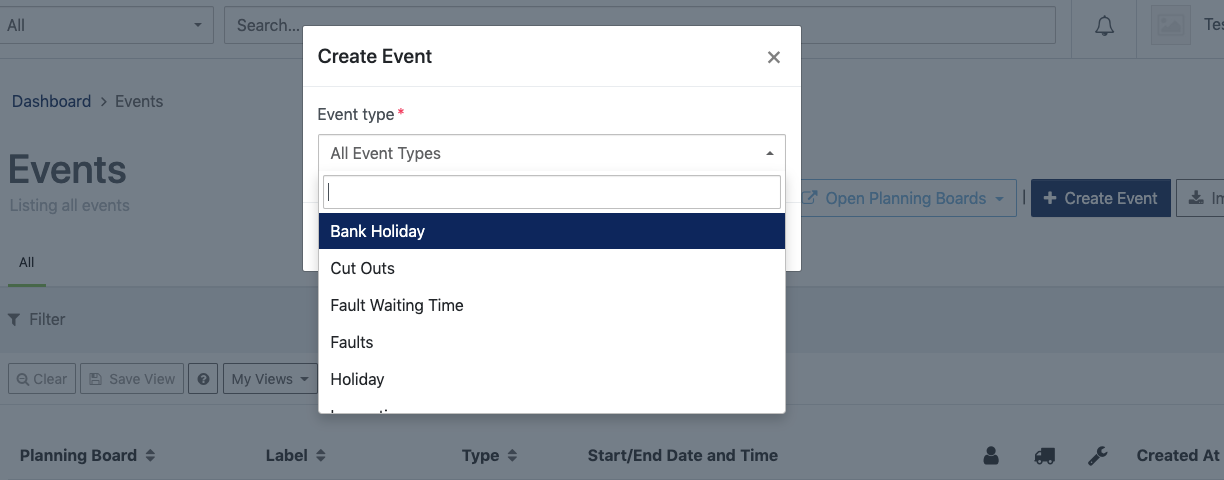
Task: Click the truck icon column header
Action: tap(1044, 456)
